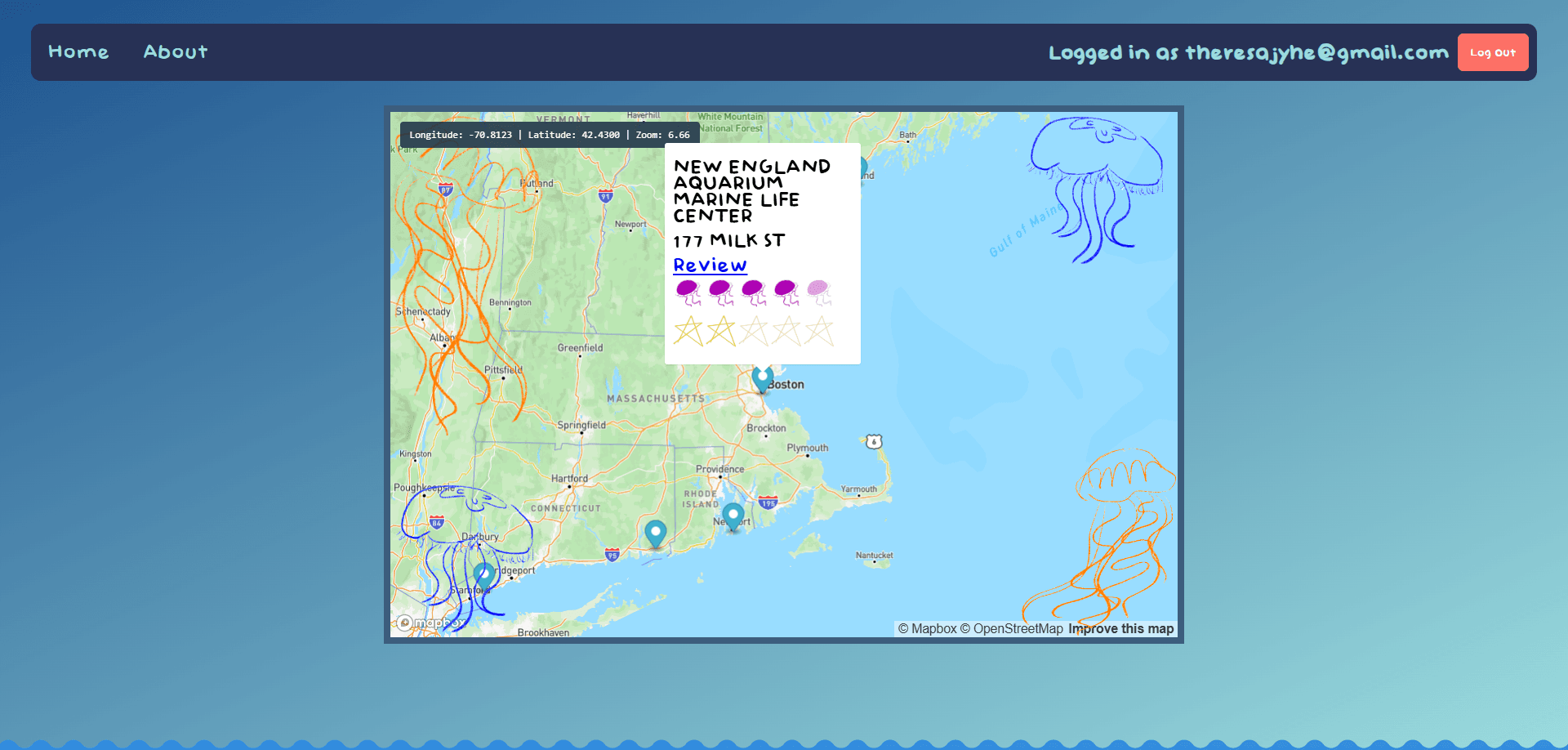Click the second yellow star rating

[x=721, y=332]
